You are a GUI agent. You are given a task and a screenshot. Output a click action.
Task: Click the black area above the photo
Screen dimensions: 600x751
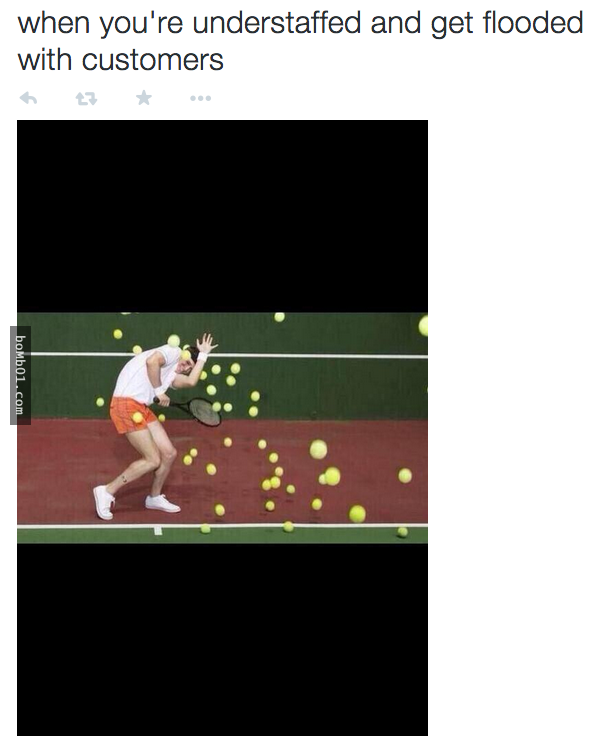coord(222,216)
